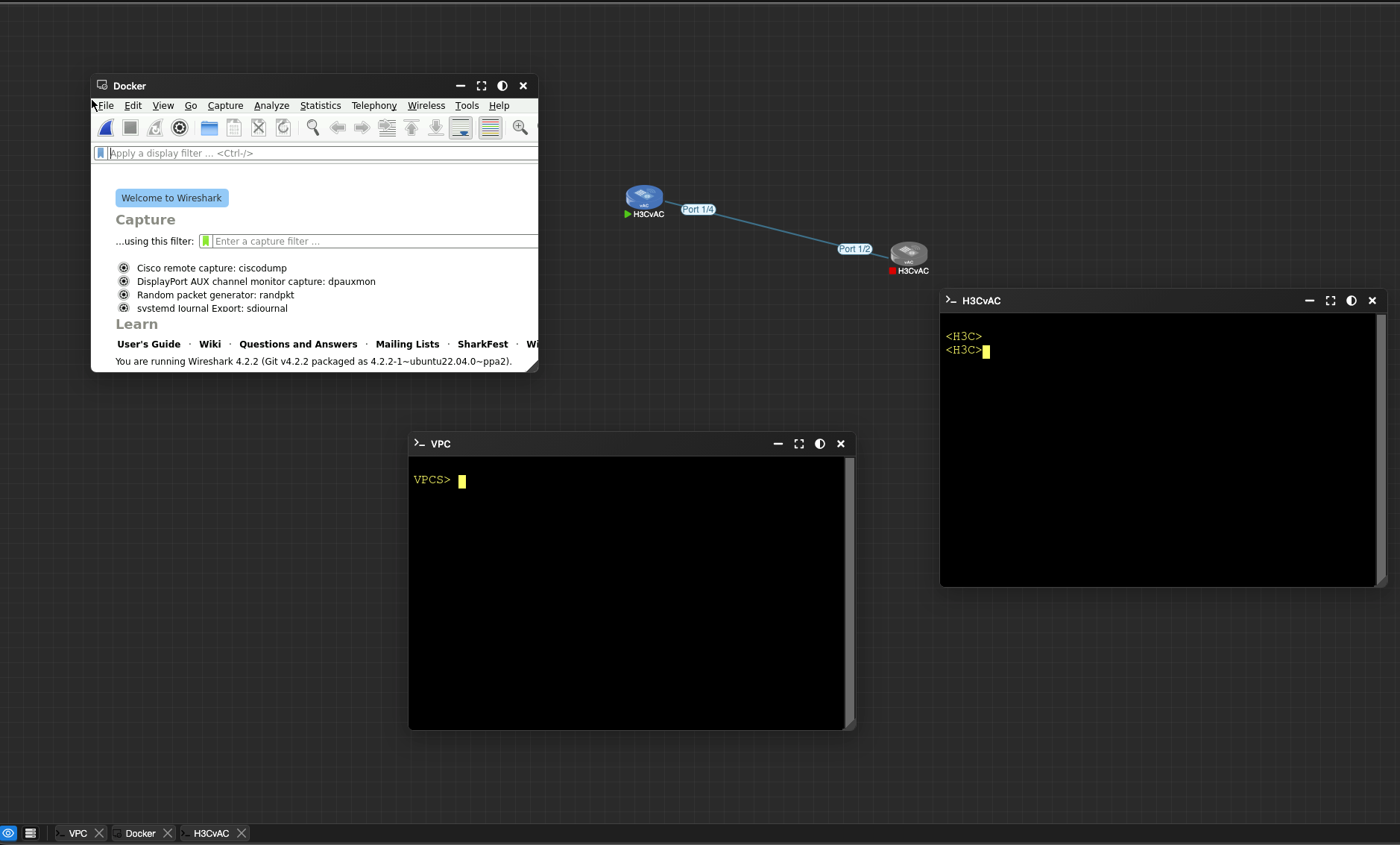The width and height of the screenshot is (1400, 845).
Task: Close the Docker tab in bottom bar
Action: 168,833
